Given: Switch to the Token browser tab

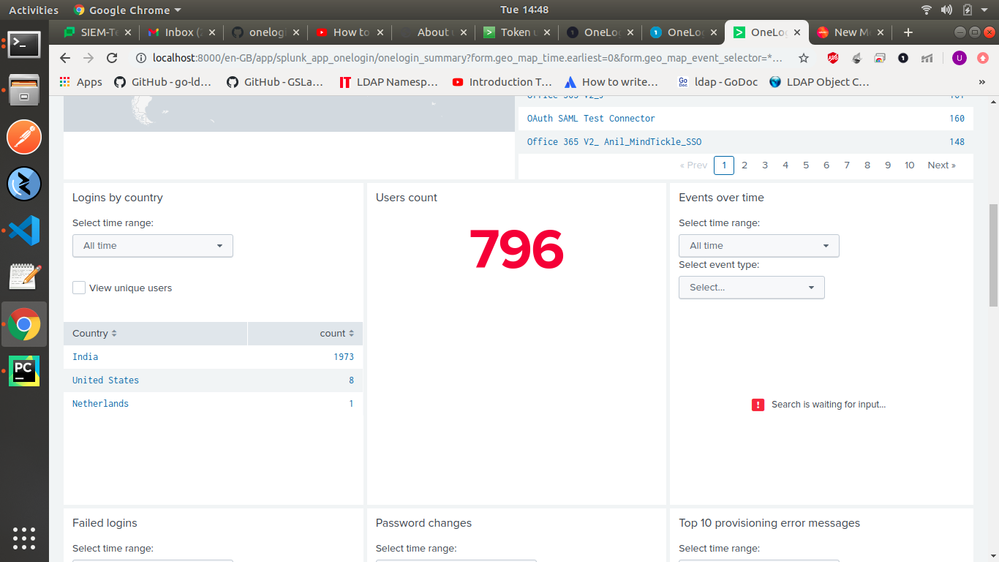Looking at the screenshot, I should coord(514,32).
